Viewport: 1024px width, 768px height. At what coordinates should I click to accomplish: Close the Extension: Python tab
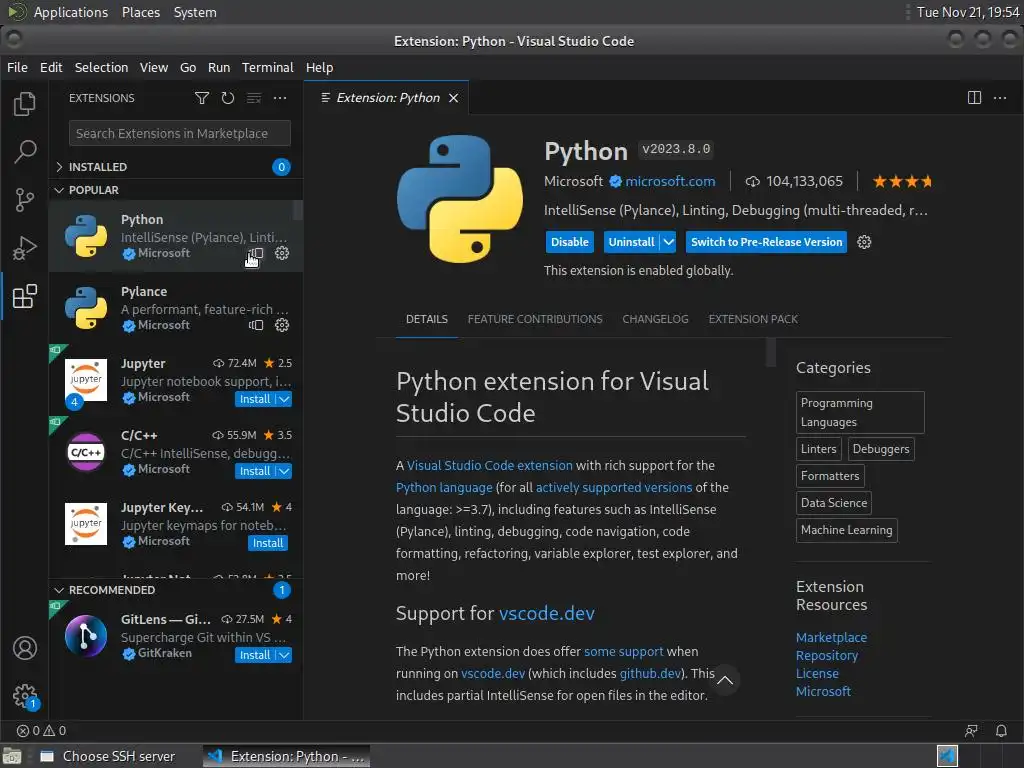tap(453, 98)
